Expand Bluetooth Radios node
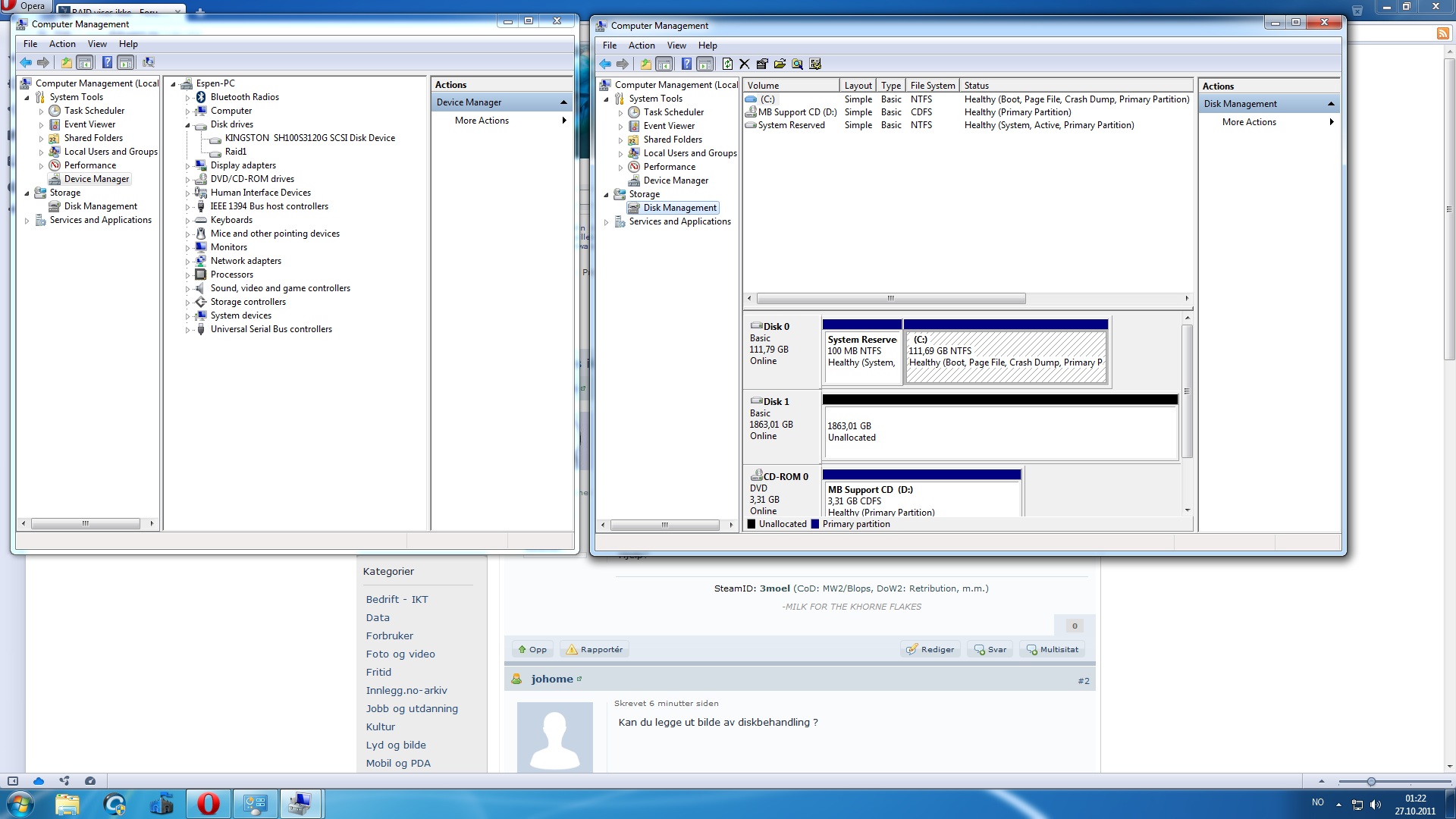The width and height of the screenshot is (1456, 819). (x=187, y=98)
